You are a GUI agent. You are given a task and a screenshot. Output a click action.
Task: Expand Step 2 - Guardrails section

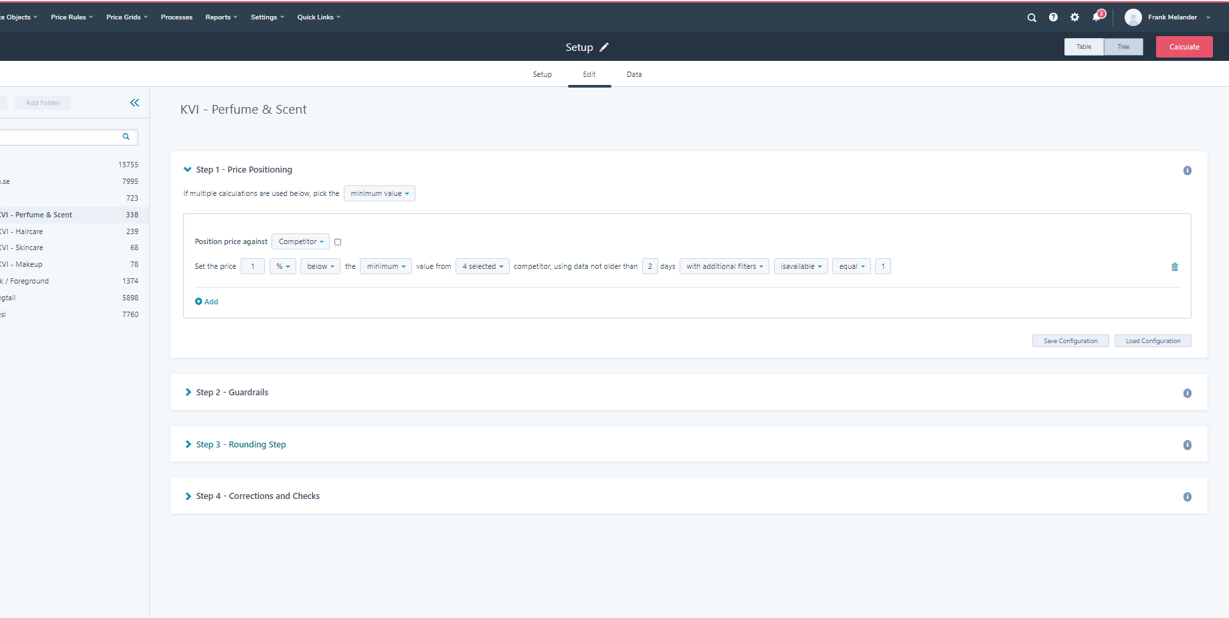232,393
